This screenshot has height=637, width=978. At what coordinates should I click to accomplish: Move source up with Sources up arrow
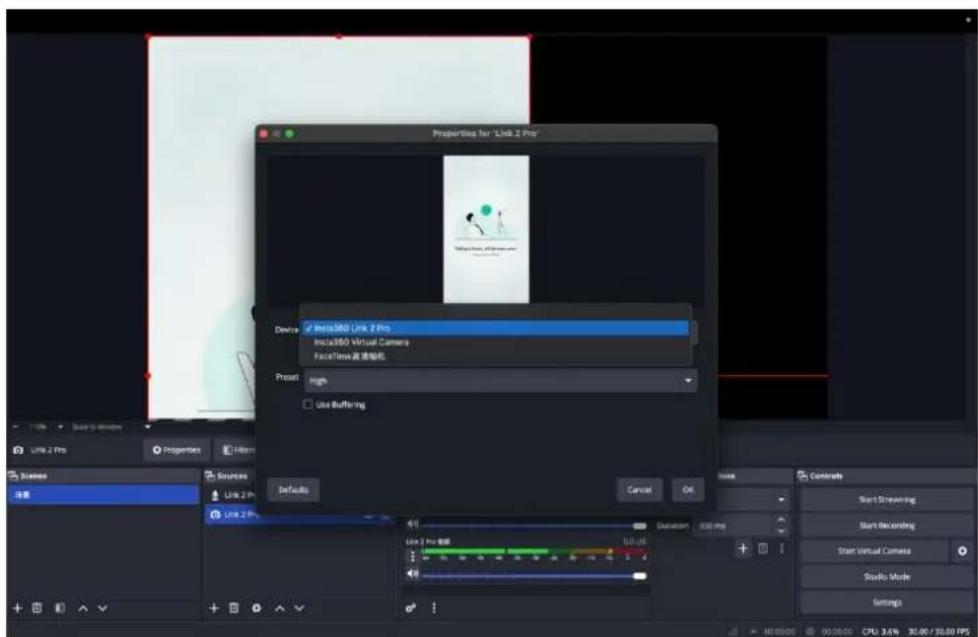click(280, 608)
